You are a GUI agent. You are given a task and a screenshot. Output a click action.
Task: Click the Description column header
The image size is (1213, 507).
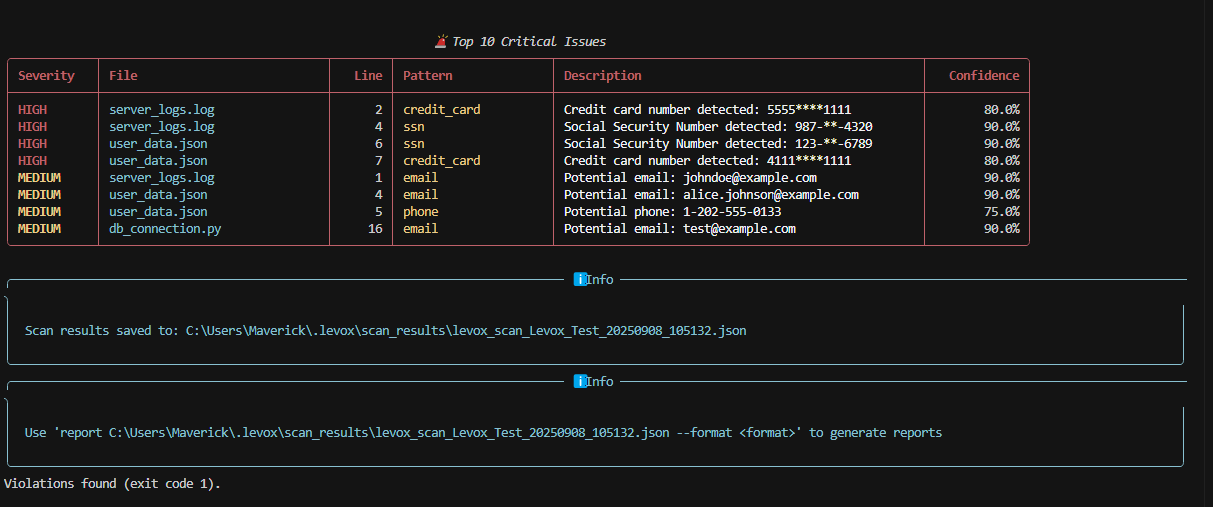603,75
